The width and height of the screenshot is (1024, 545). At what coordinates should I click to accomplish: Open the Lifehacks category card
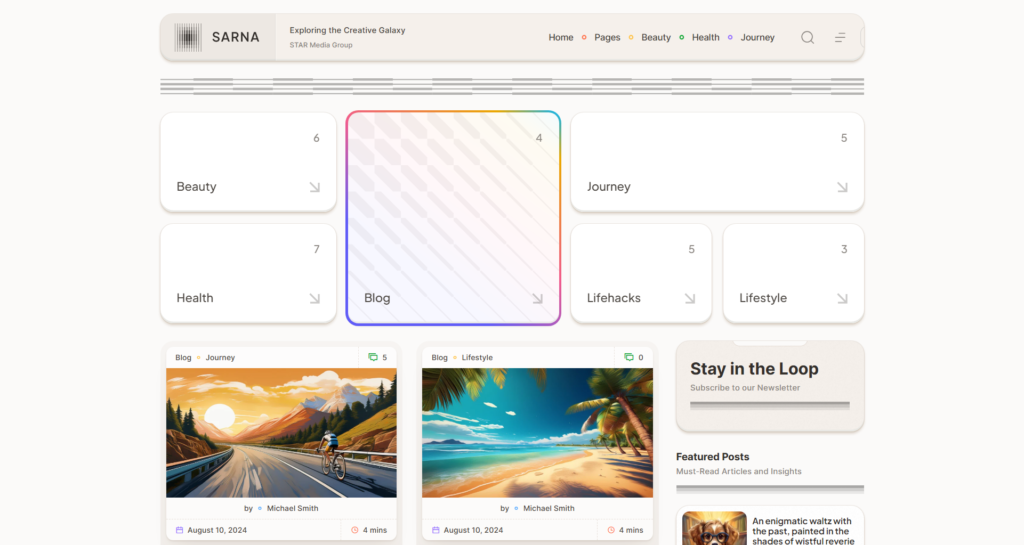point(641,273)
